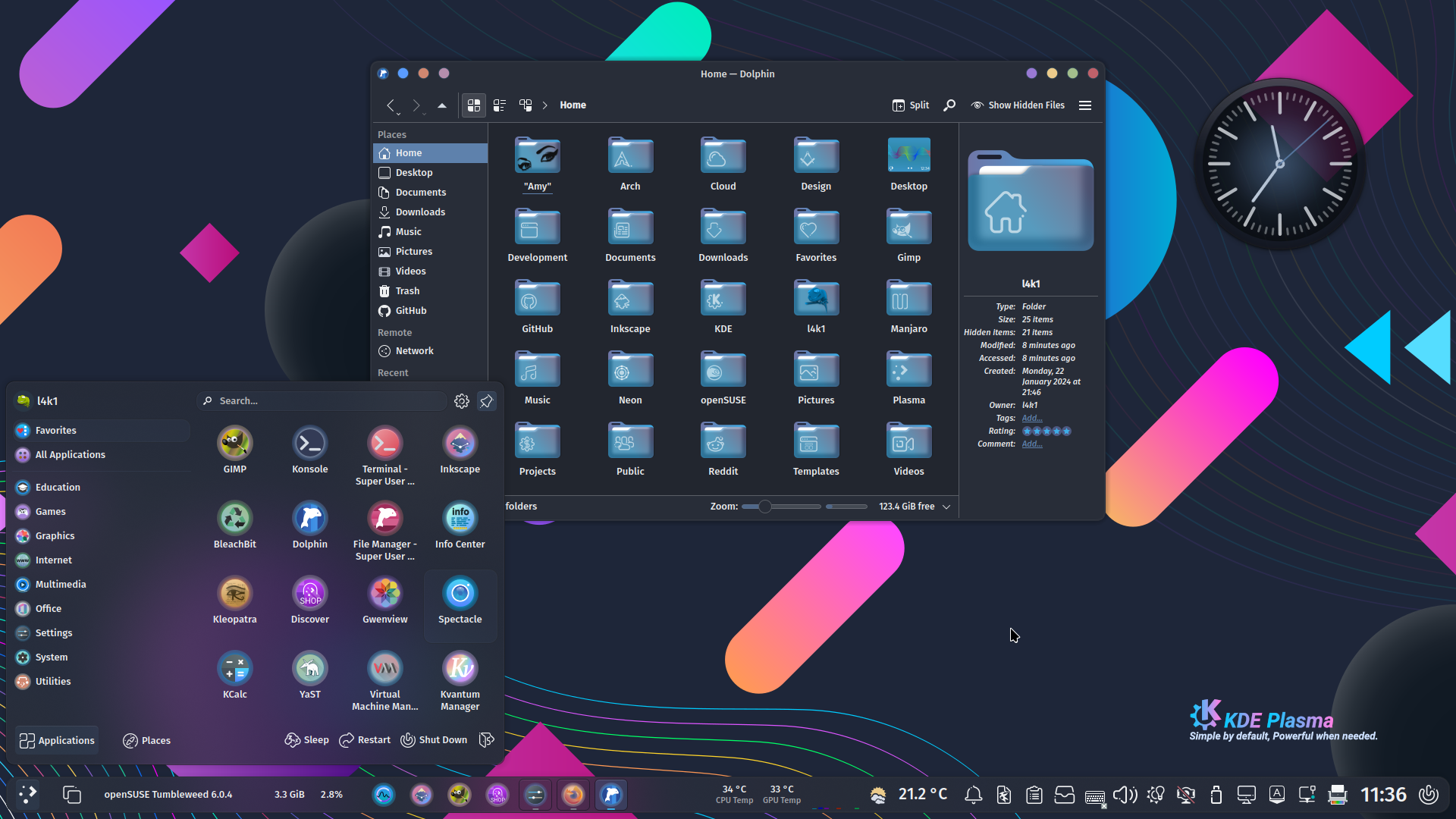Image resolution: width=1456 pixels, height=819 pixels.
Task: Open the free space dropdown near 123.4 GiB
Action: [946, 506]
